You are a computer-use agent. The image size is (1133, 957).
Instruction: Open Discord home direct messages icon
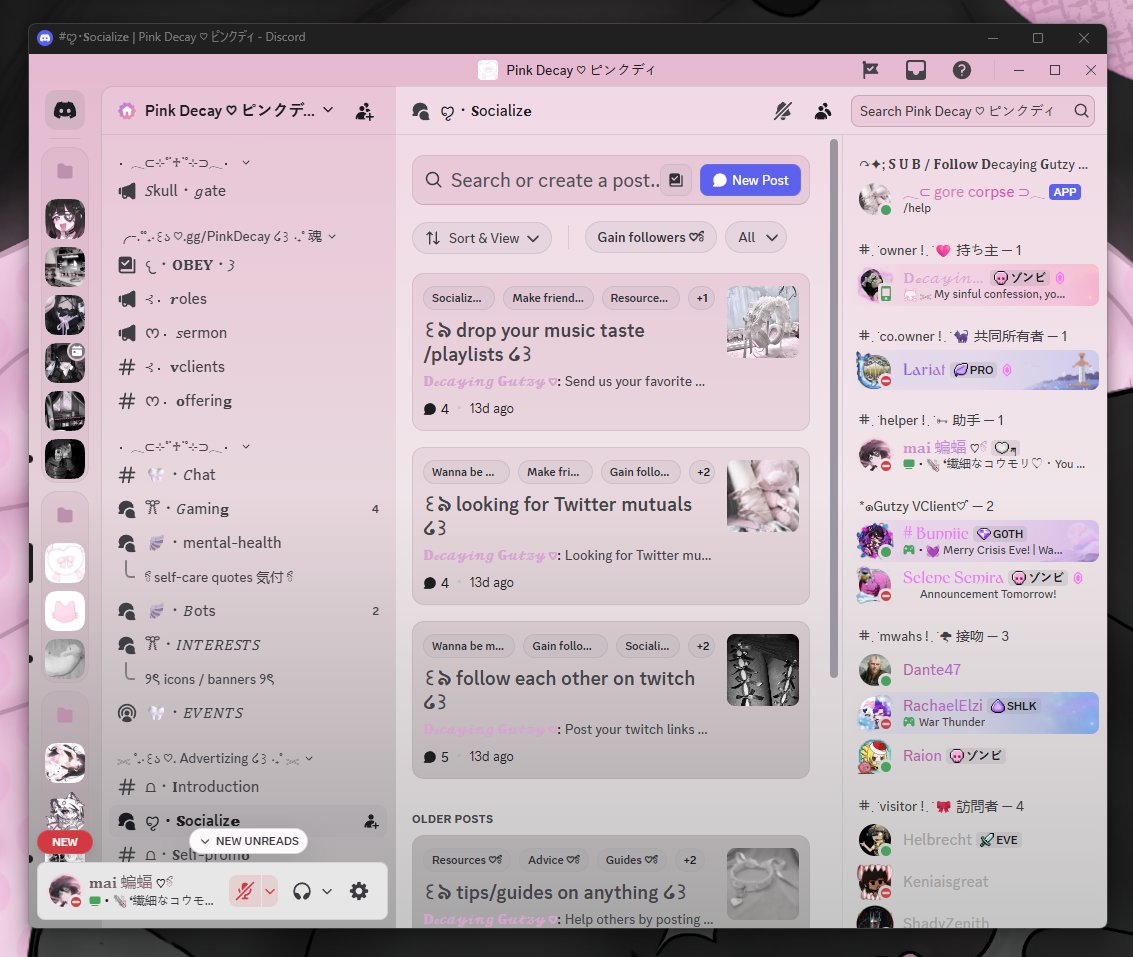tap(65, 110)
